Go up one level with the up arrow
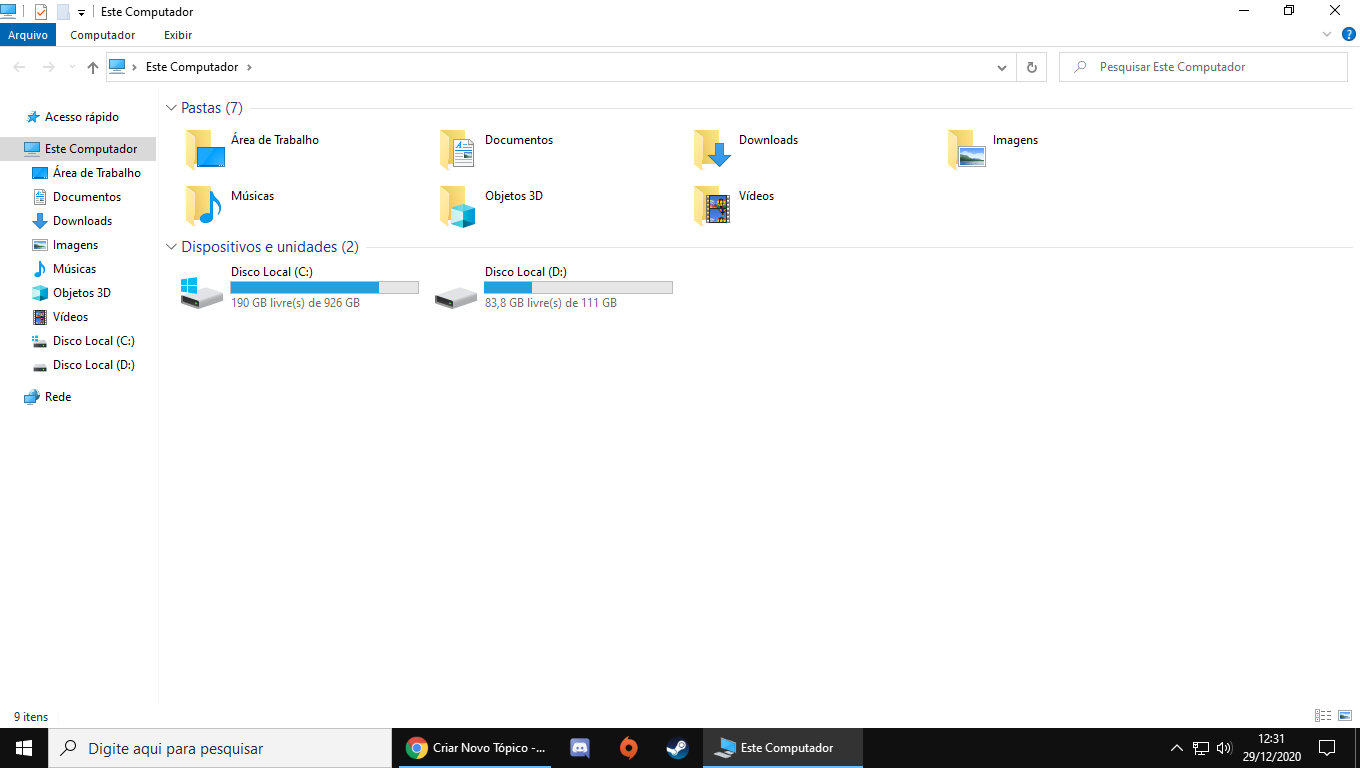This screenshot has width=1360, height=768. (93, 67)
